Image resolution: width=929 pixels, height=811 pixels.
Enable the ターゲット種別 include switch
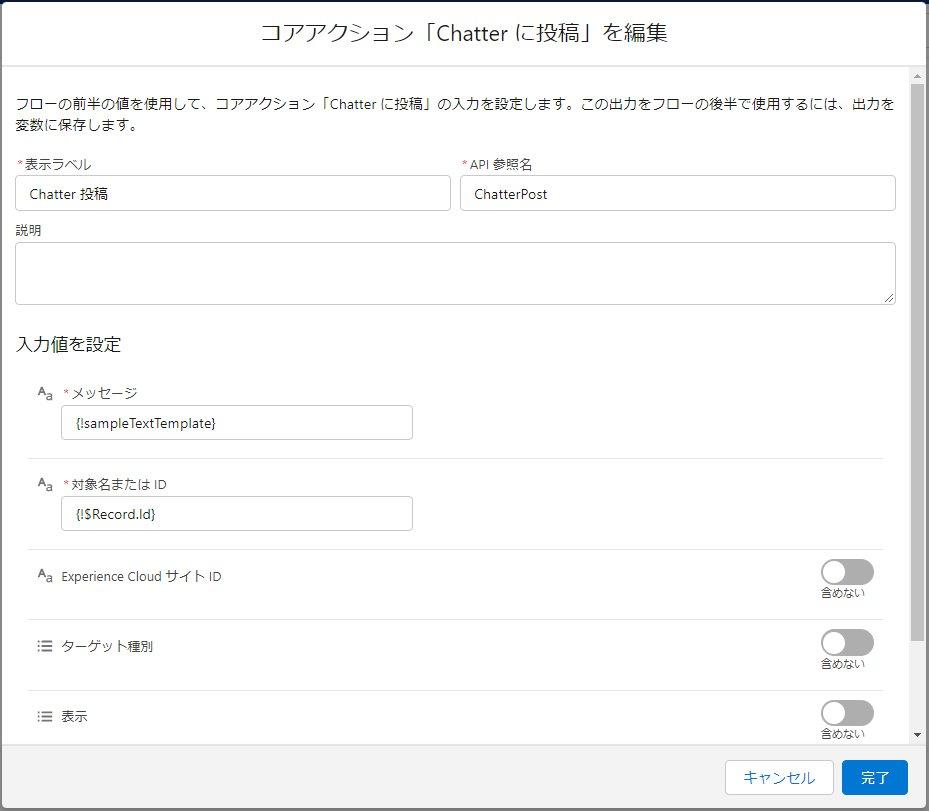[x=847, y=643]
